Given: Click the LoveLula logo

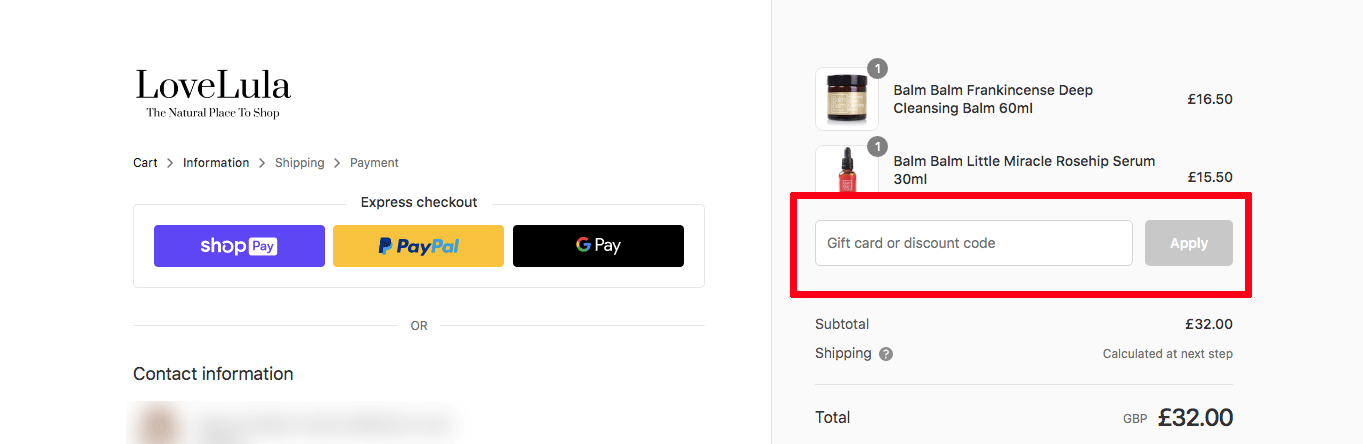Looking at the screenshot, I should 213,94.
